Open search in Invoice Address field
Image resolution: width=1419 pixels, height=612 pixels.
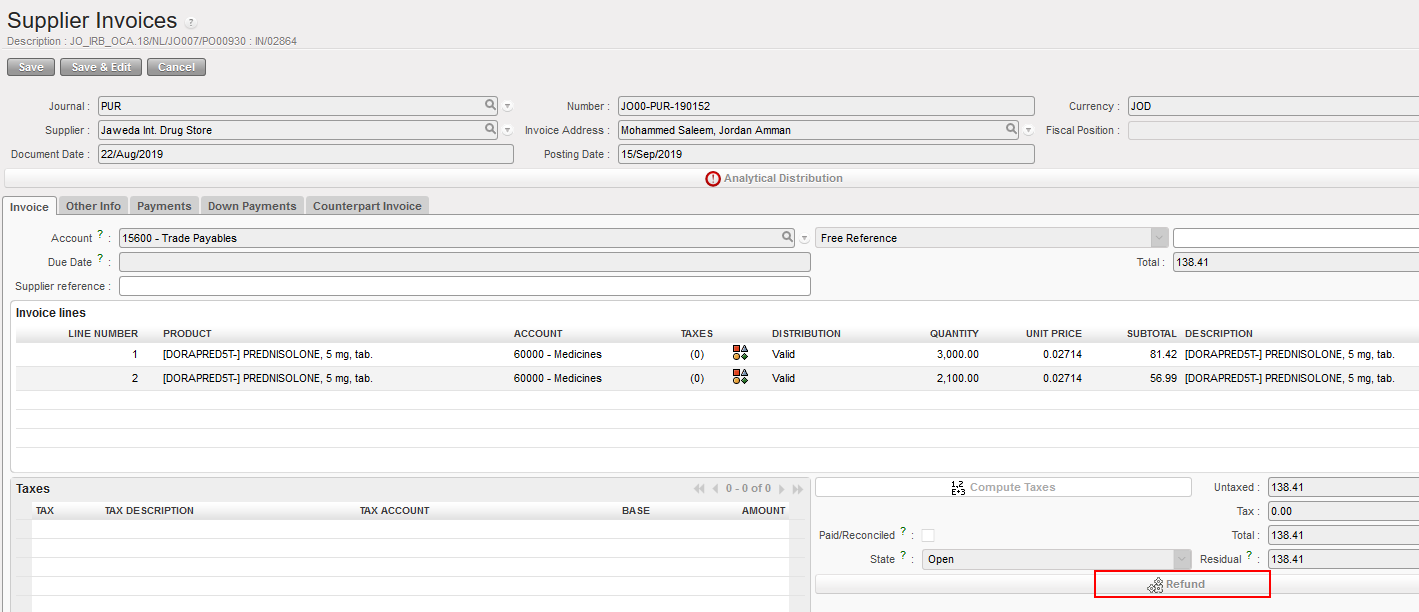click(x=1012, y=129)
